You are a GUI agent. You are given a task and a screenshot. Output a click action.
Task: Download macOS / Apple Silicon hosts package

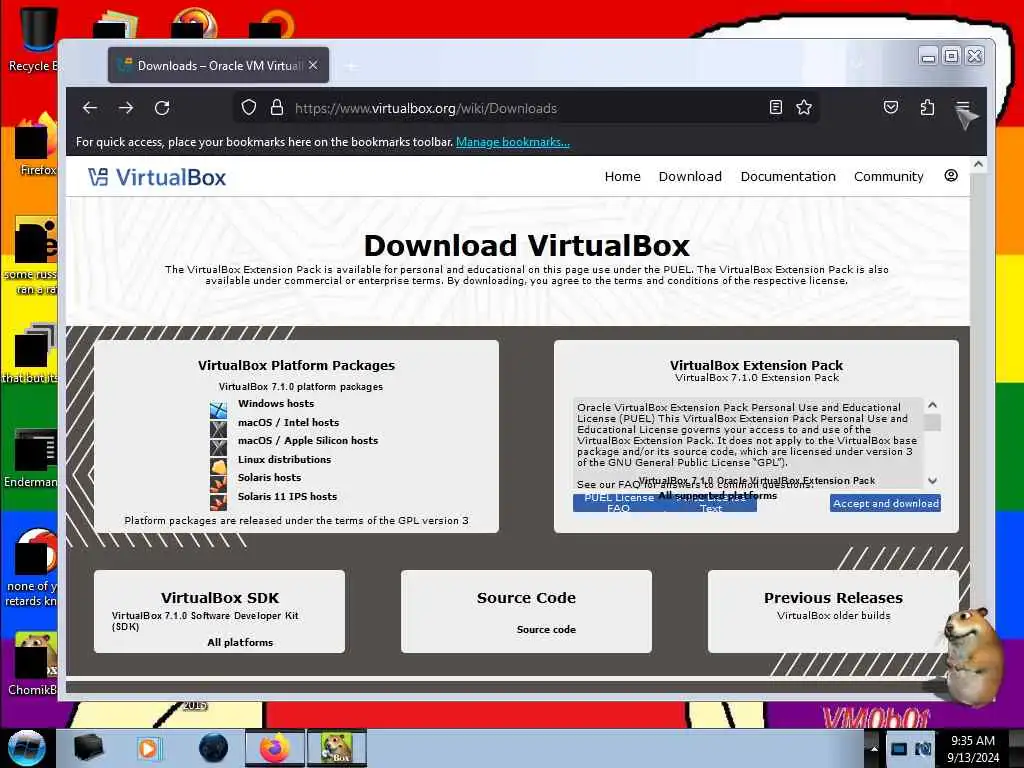tap(308, 441)
